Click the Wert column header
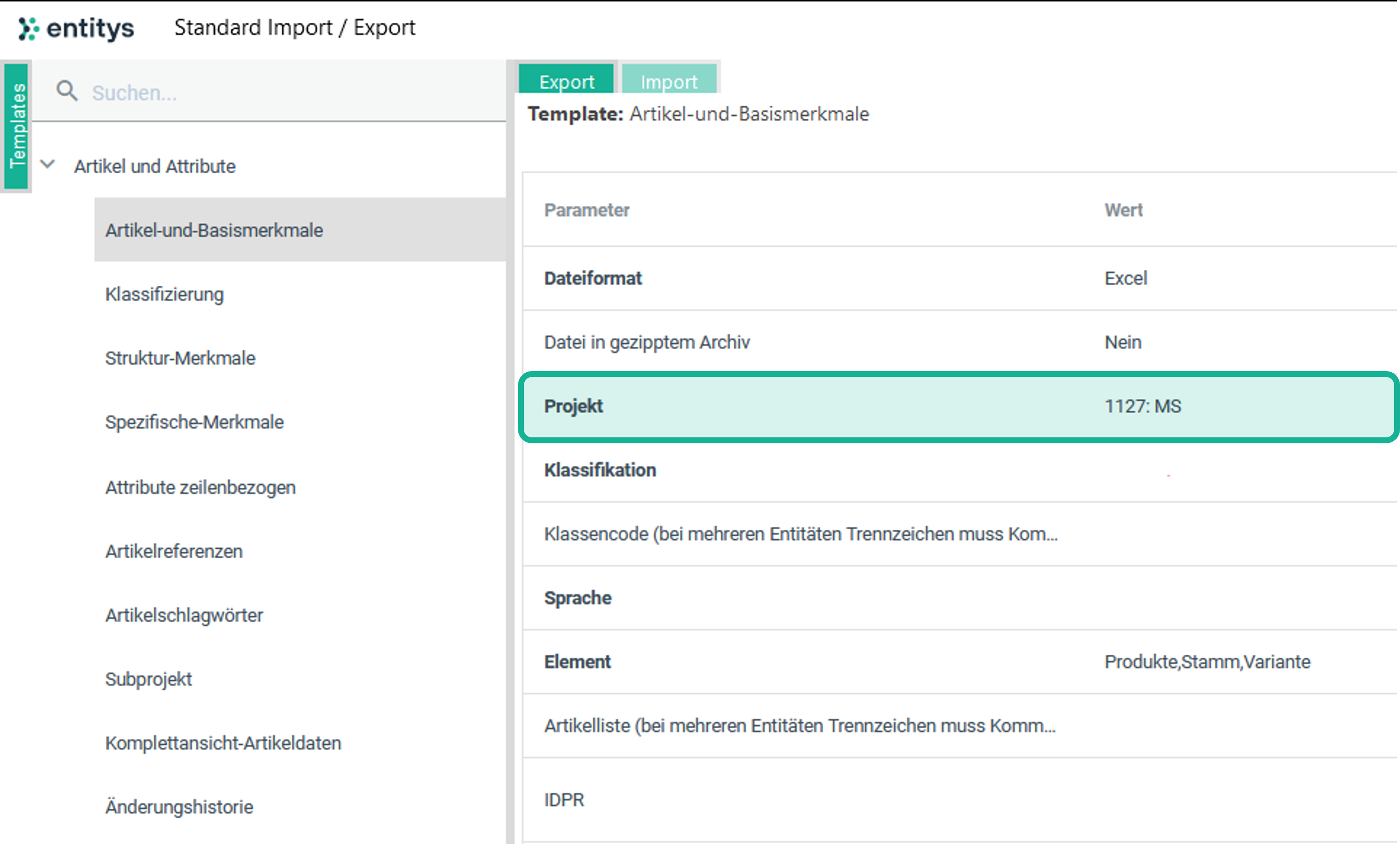This screenshot has height=844, width=1400. pos(1123,210)
